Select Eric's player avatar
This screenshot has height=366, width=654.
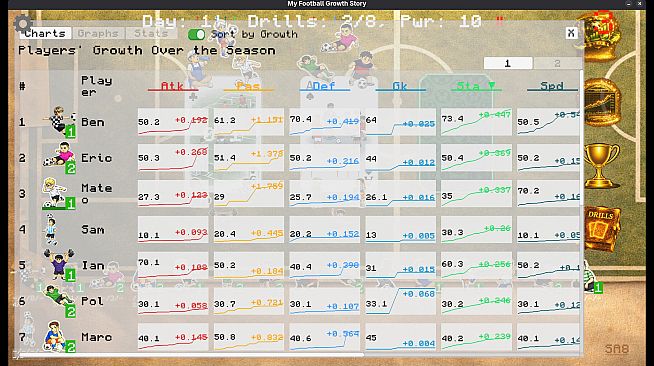click(59, 158)
